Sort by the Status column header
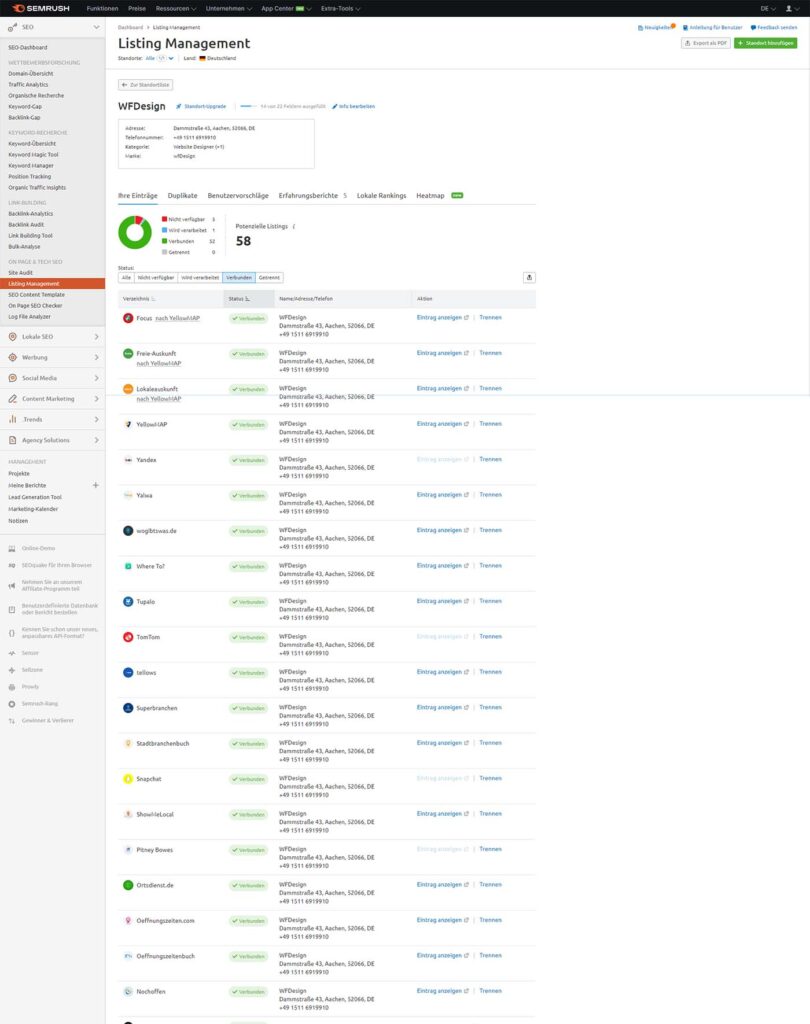The width and height of the screenshot is (810, 1024). click(239, 299)
